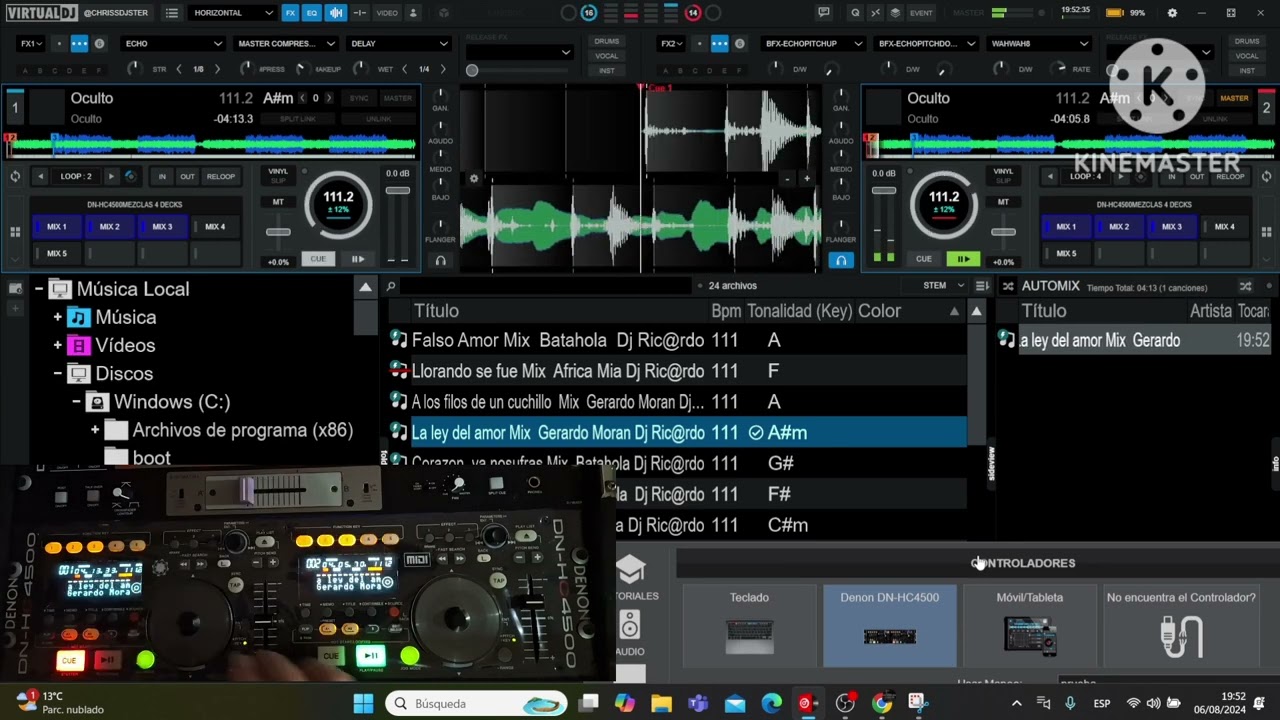Select Móvil/Tableta controller option
This screenshot has width=1280, height=720.
coord(1029,626)
